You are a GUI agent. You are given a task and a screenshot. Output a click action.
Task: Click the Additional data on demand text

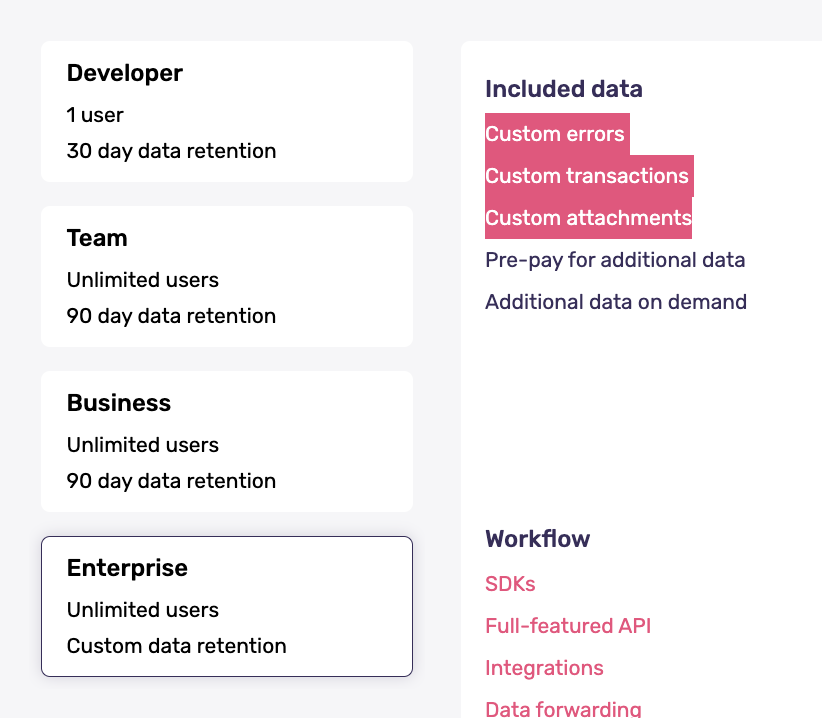pyautogui.click(x=616, y=302)
